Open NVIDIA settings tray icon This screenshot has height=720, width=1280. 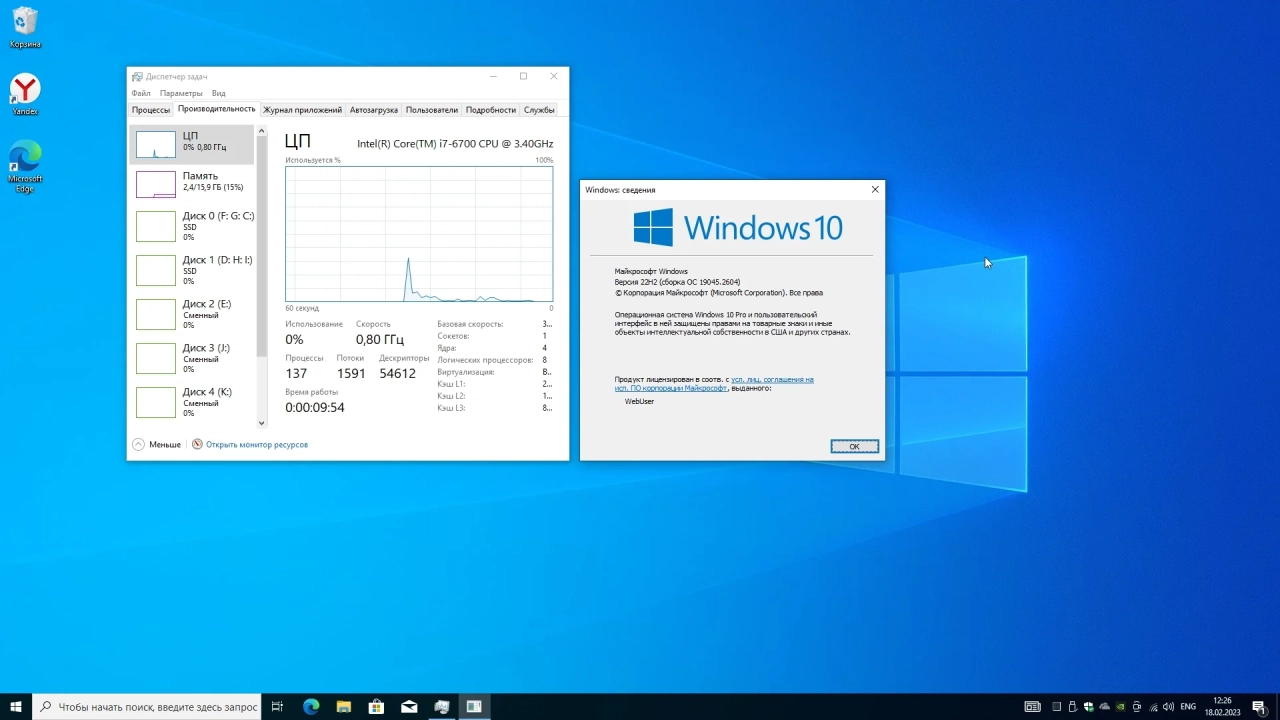point(1120,707)
